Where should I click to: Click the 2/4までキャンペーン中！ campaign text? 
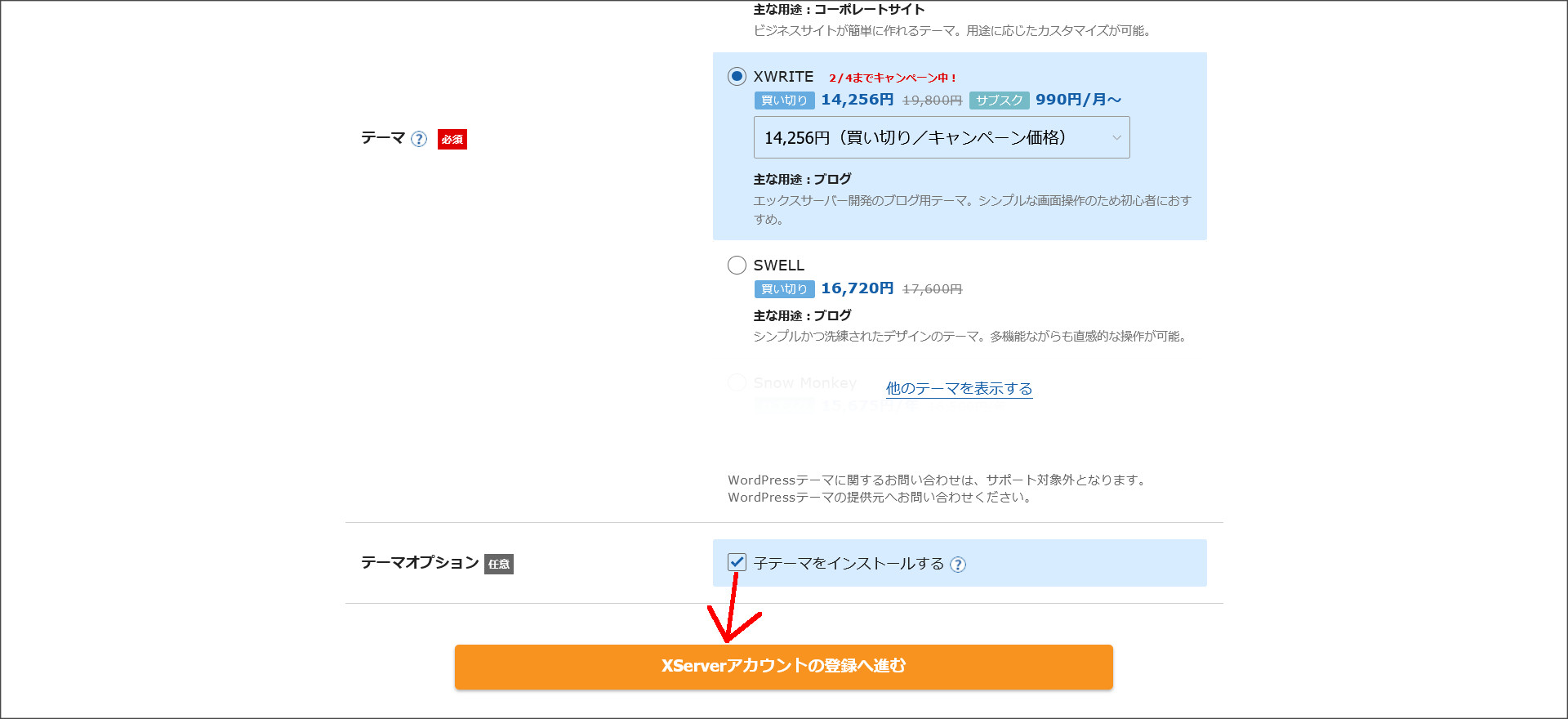[x=893, y=78]
